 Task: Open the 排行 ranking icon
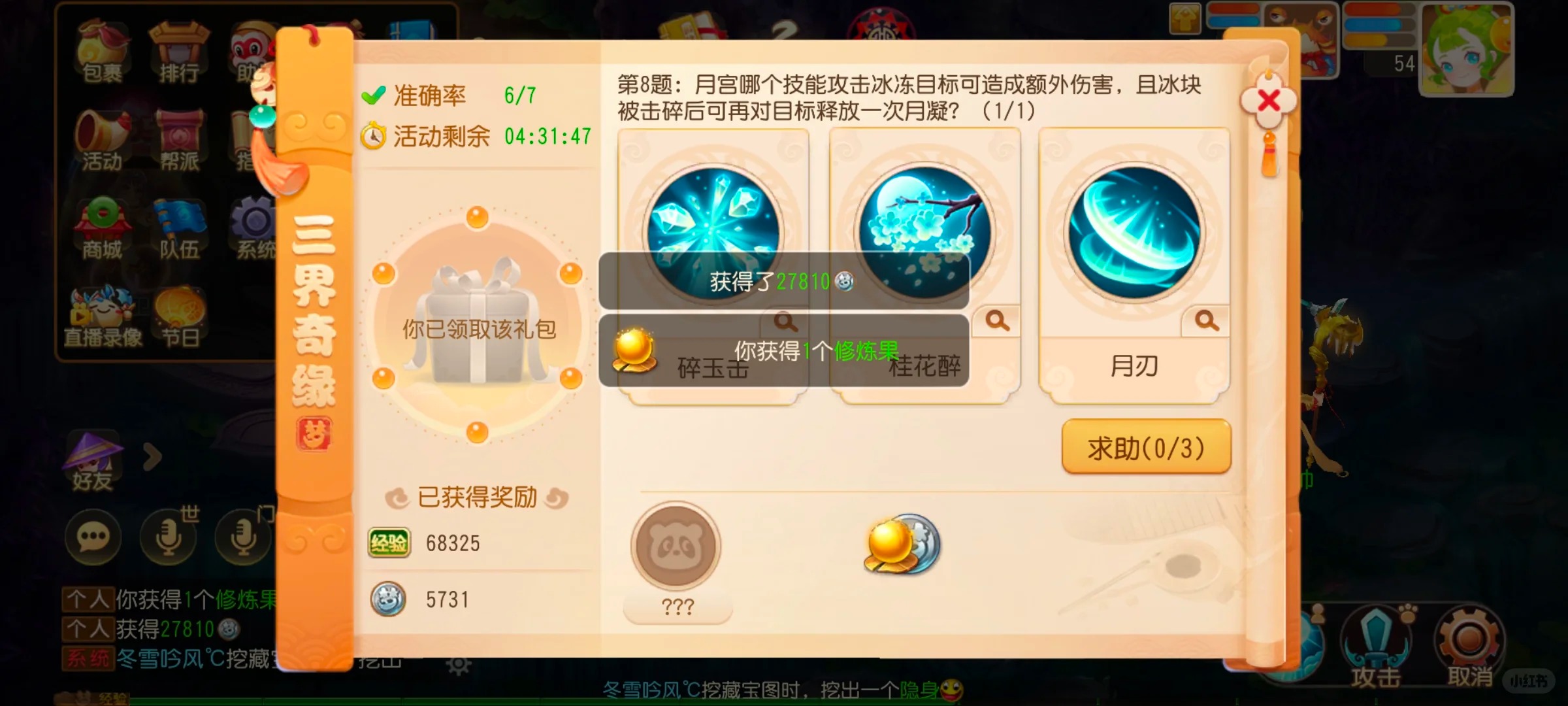pyautogui.click(x=179, y=52)
